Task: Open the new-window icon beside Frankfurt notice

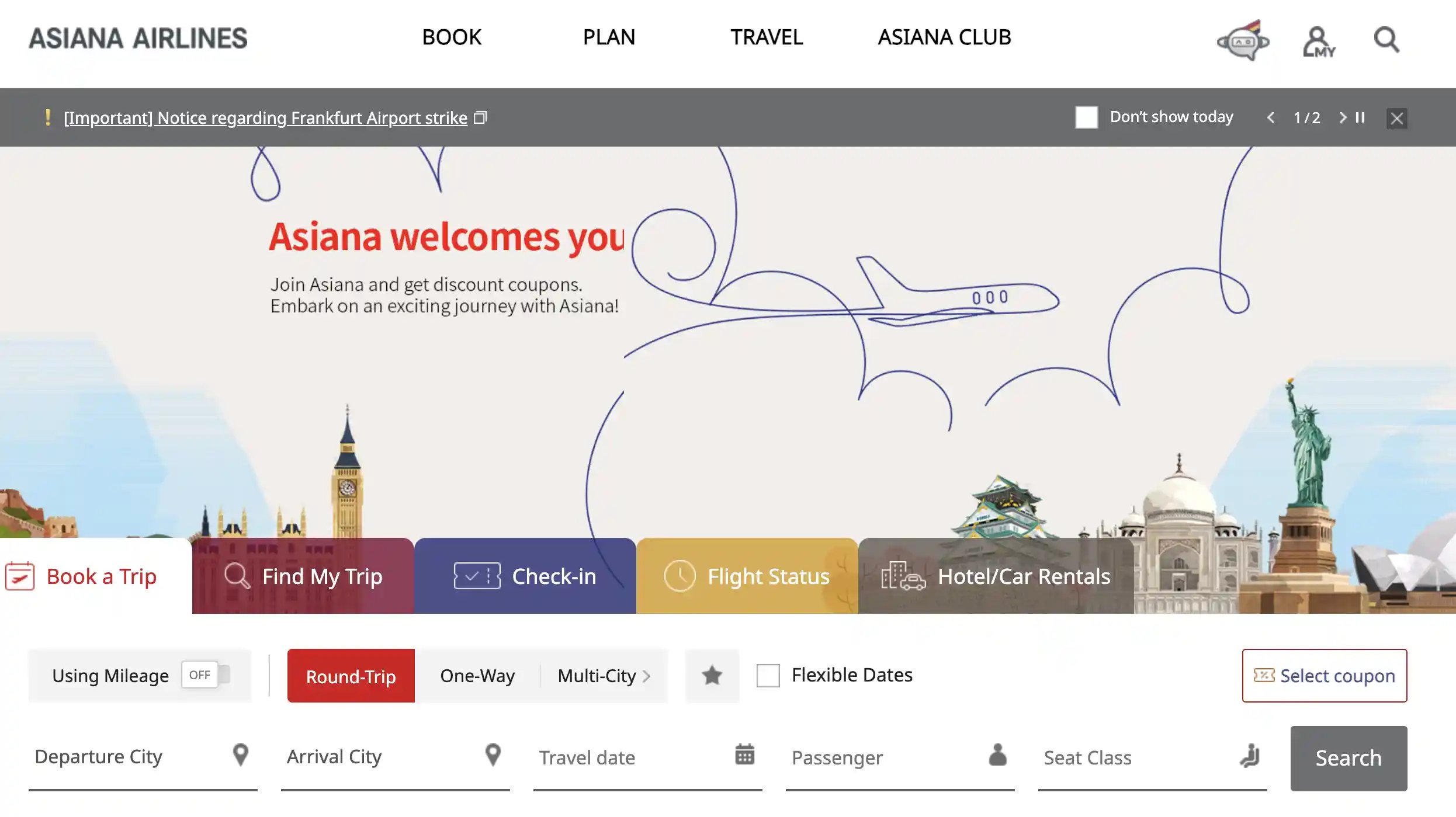Action: coord(480,117)
